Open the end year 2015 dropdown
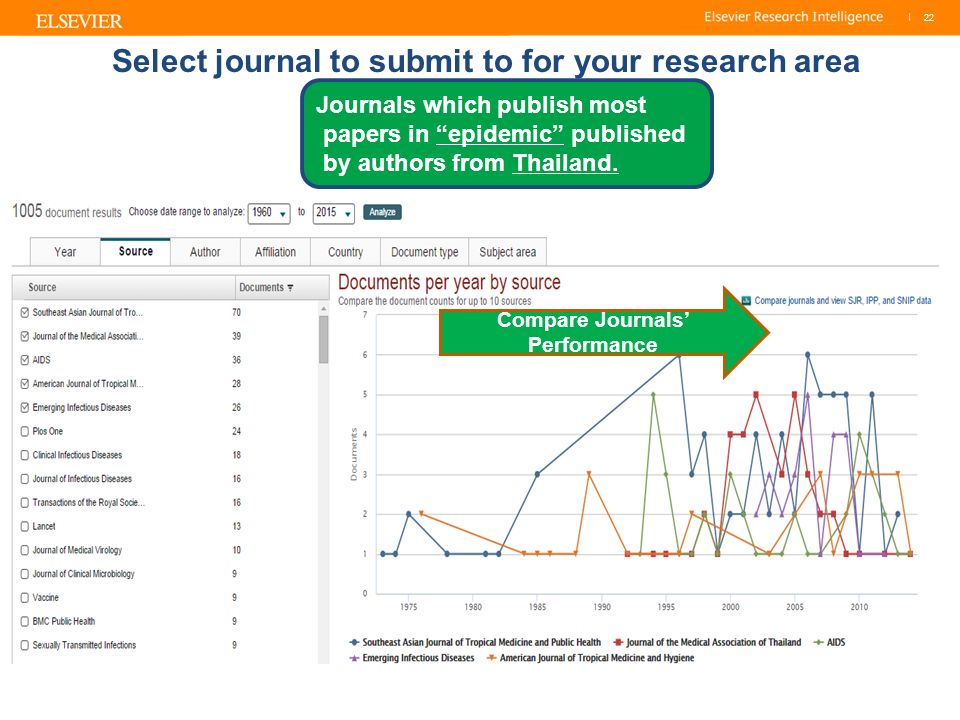This screenshot has height=720, width=960. pos(334,213)
